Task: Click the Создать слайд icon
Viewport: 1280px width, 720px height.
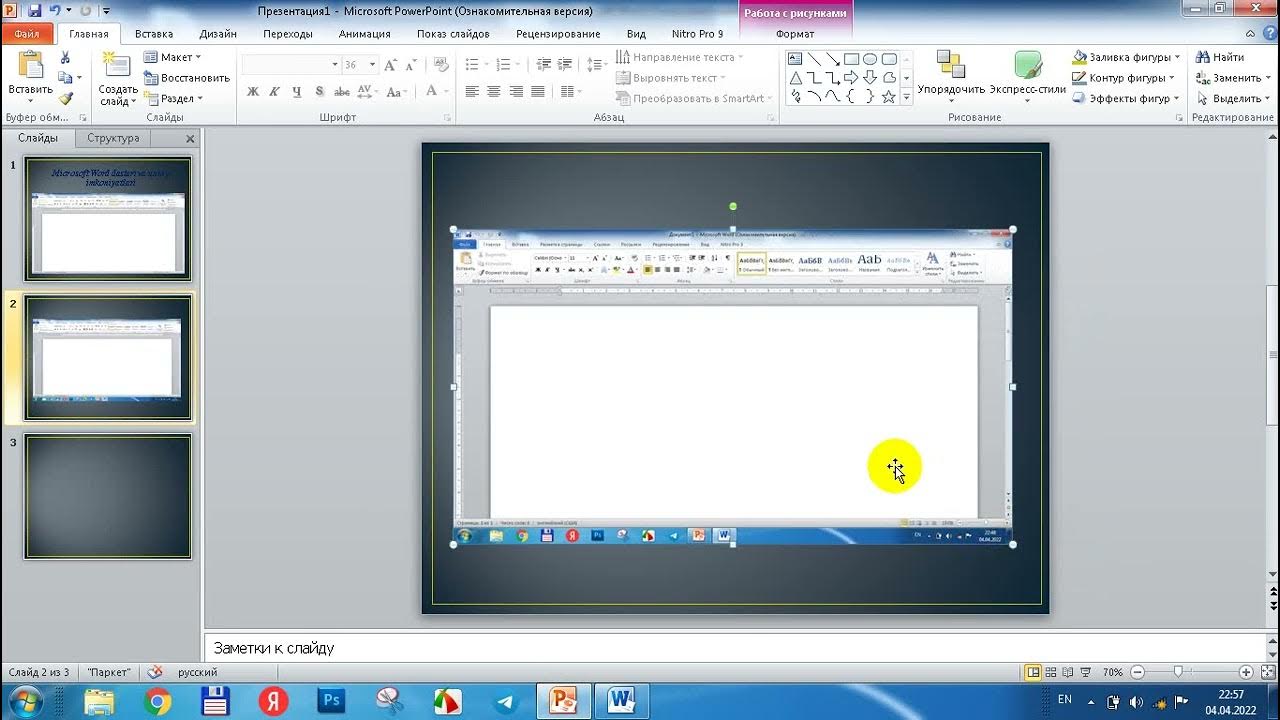Action: coord(118,66)
